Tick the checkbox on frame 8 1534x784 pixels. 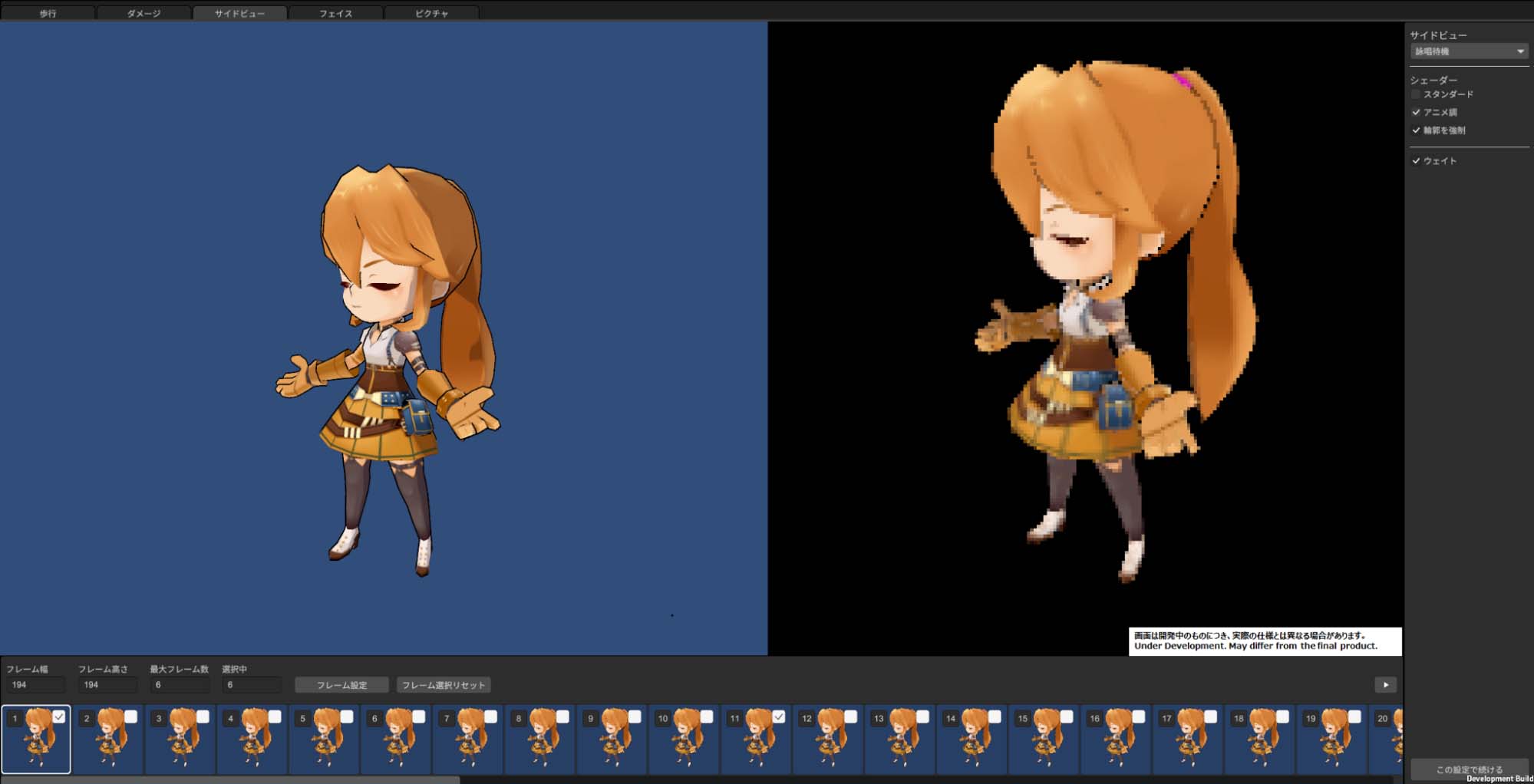pyautogui.click(x=562, y=716)
